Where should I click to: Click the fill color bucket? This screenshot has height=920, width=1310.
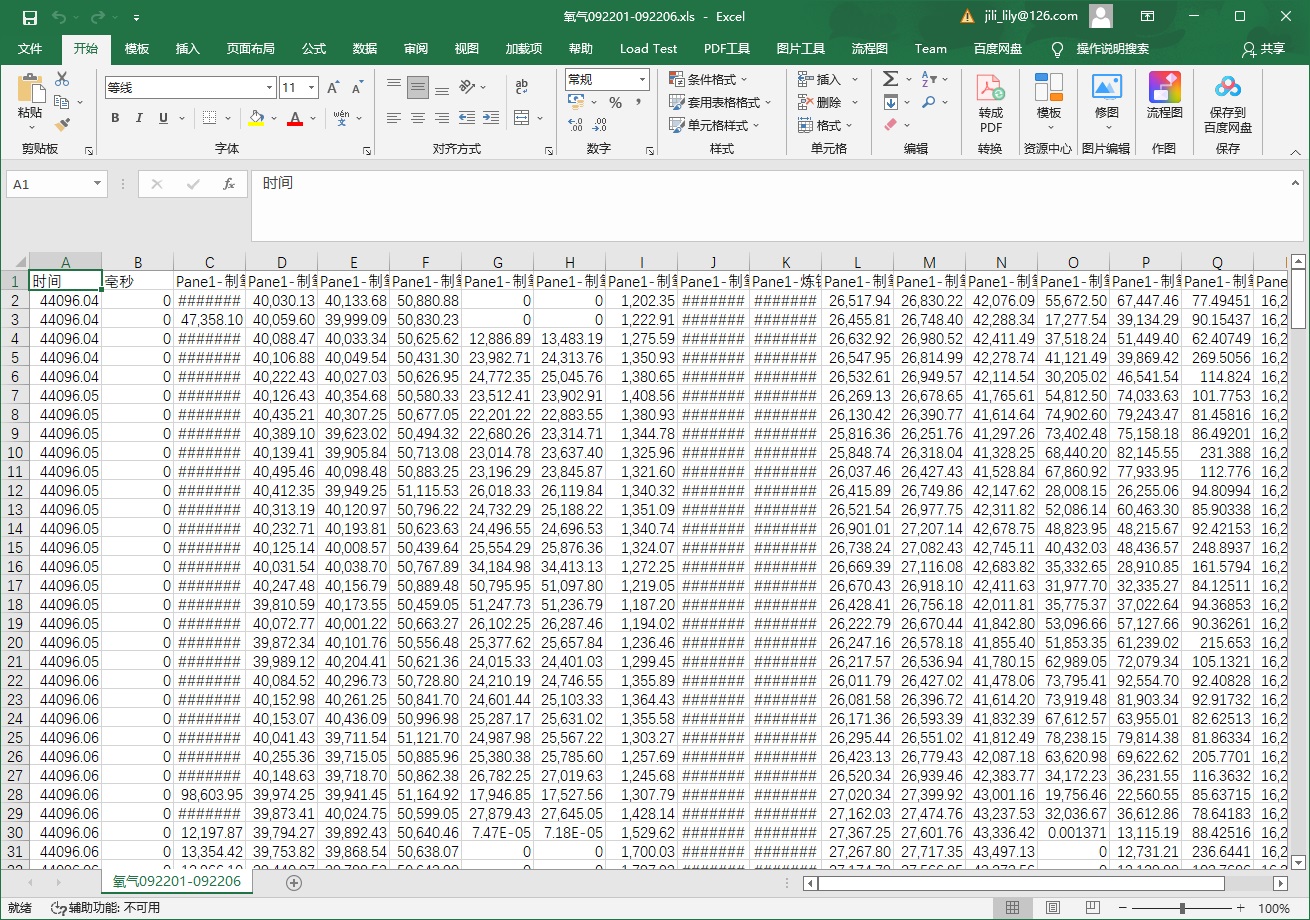click(x=257, y=118)
